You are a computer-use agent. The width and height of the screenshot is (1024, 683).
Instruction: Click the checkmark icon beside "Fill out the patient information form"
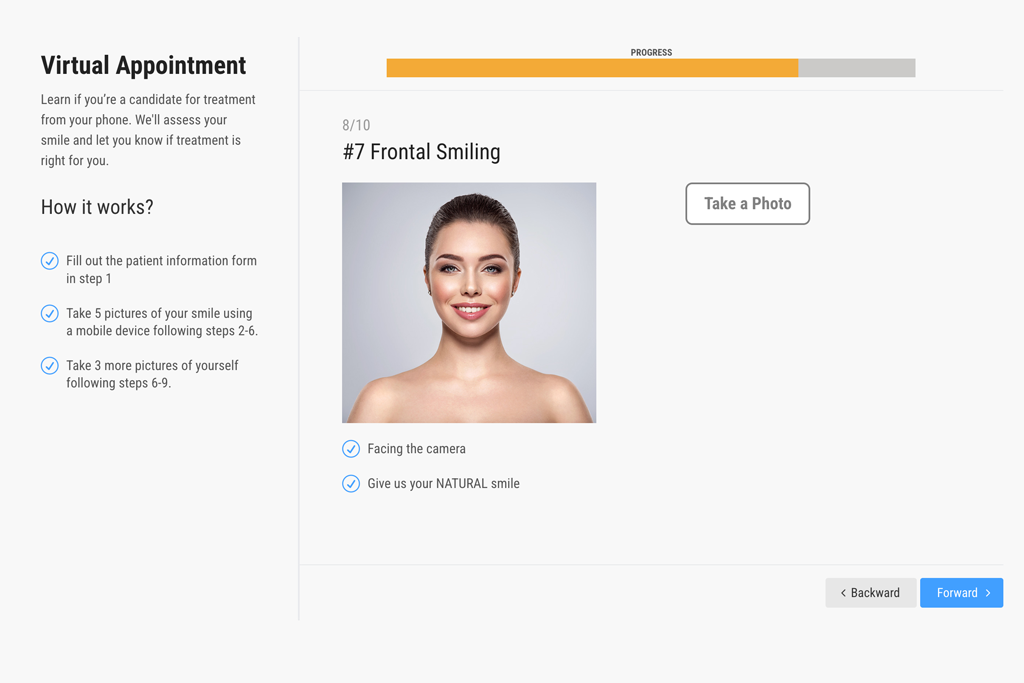[50, 261]
